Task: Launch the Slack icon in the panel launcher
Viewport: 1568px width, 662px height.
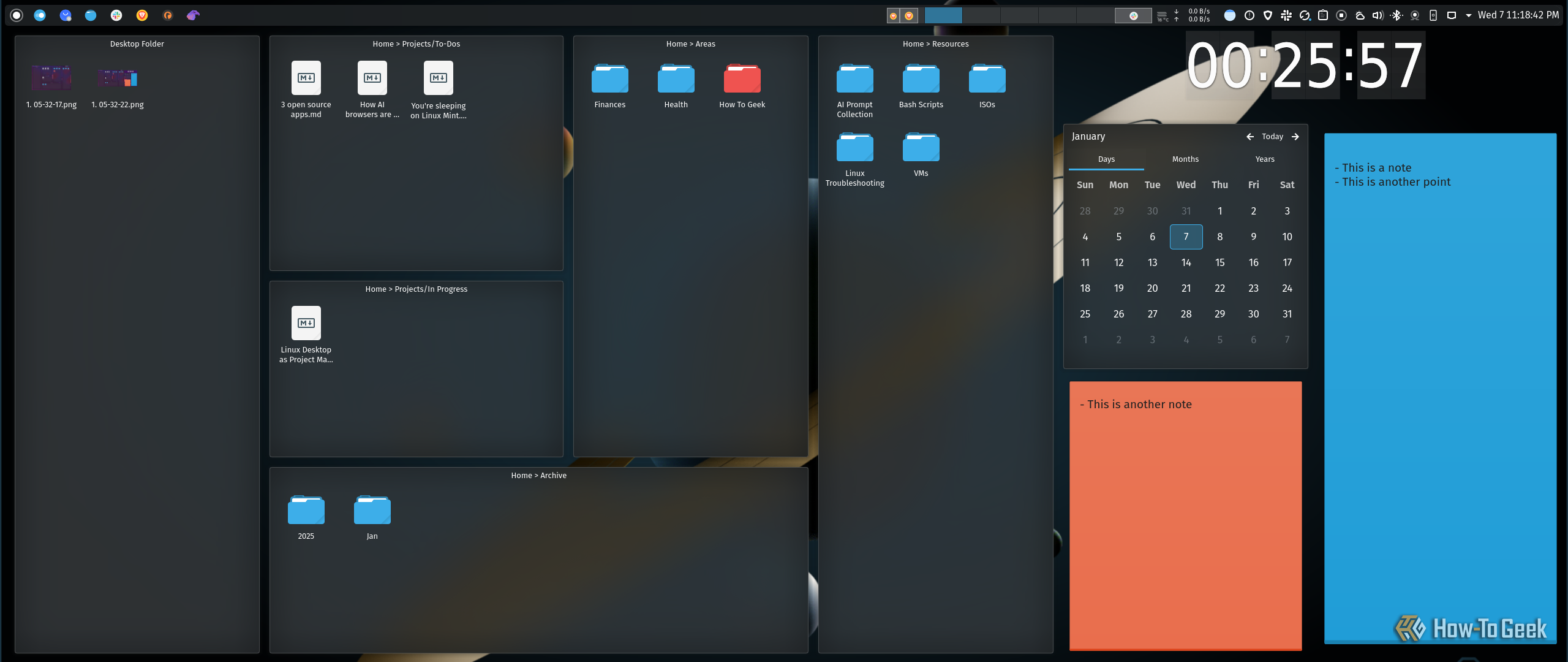Action: [x=116, y=15]
